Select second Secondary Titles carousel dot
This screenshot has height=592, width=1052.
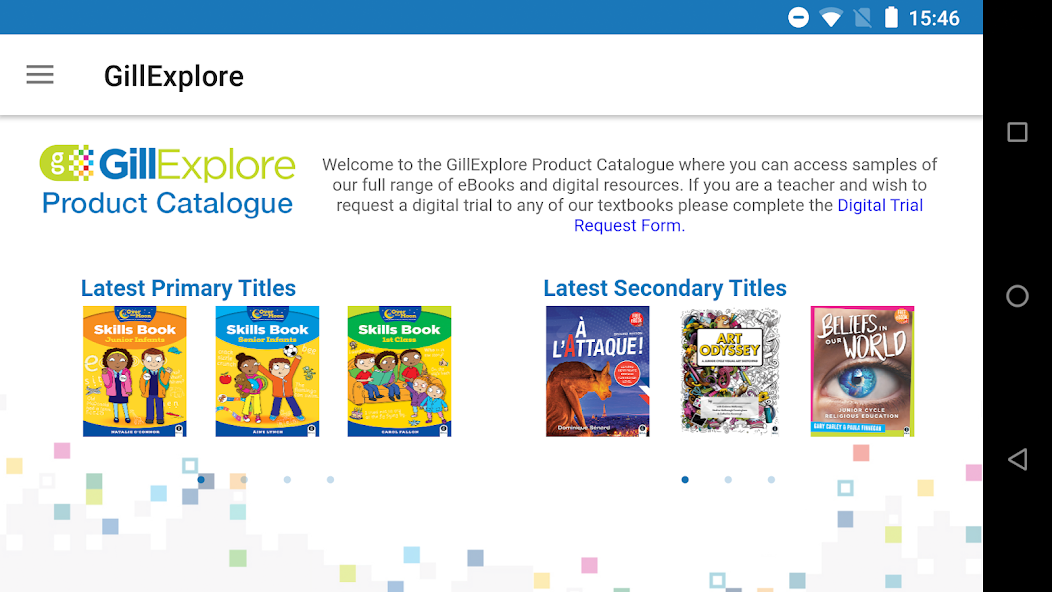click(728, 480)
